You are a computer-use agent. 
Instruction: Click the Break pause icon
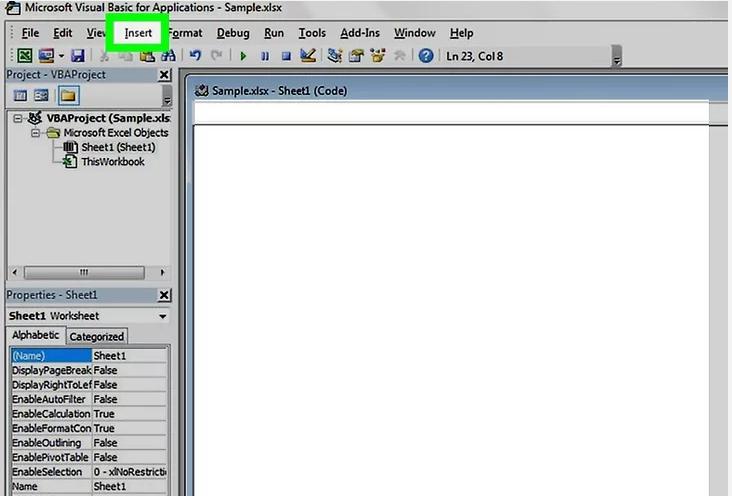coord(265,57)
